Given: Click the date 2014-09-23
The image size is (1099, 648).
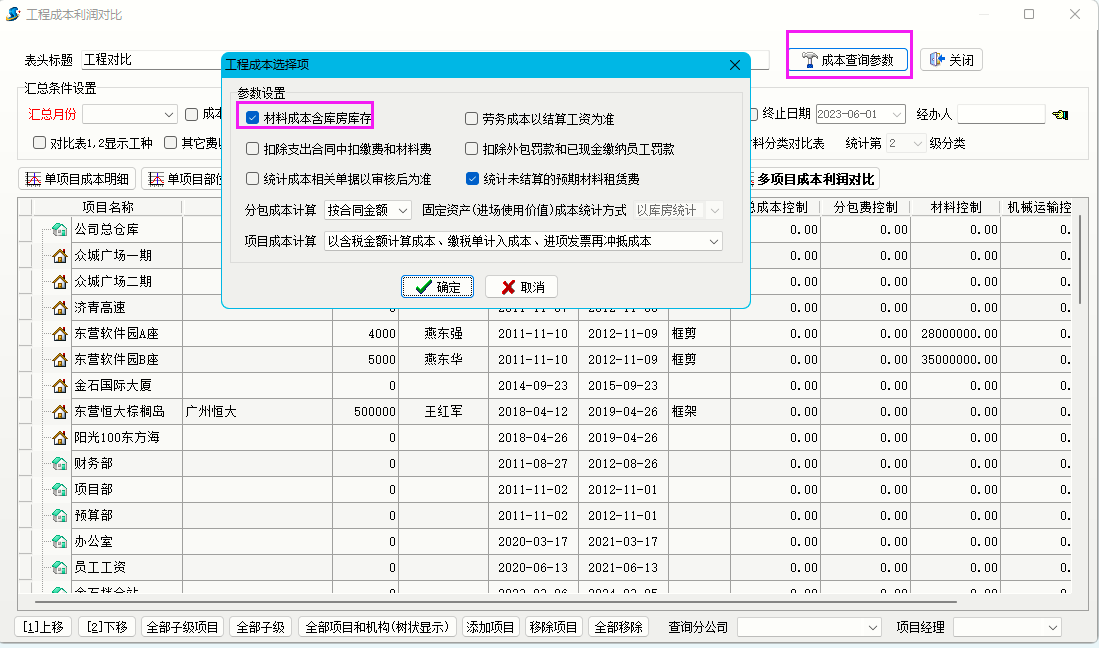Looking at the screenshot, I should (x=533, y=385).
